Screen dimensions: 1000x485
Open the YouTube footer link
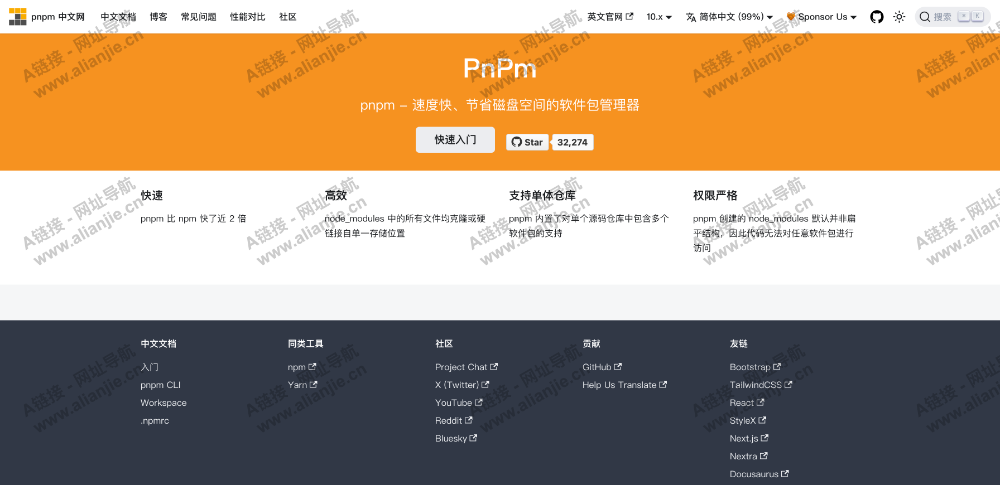459,403
